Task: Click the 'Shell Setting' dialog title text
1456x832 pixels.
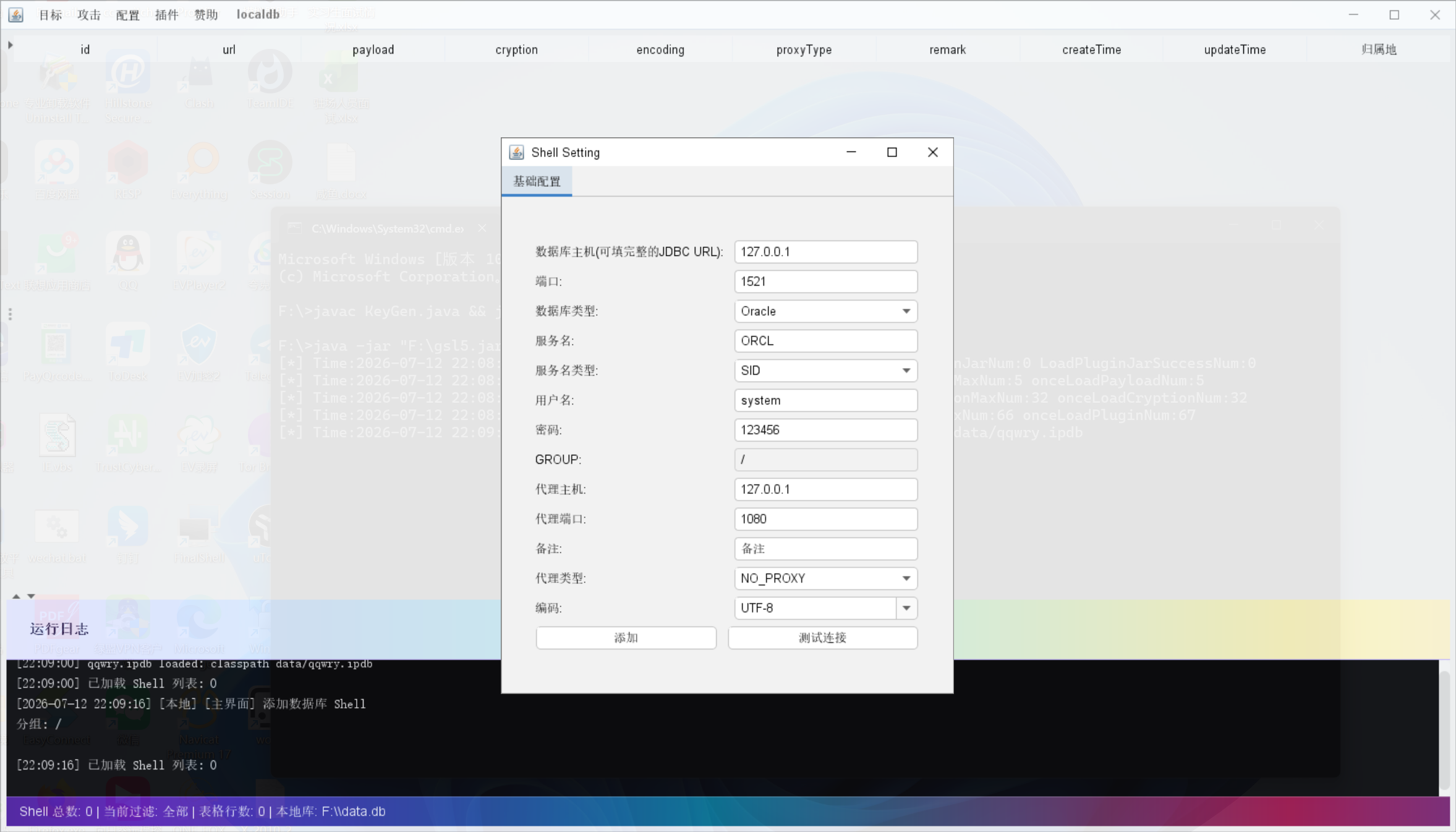Action: pos(565,152)
